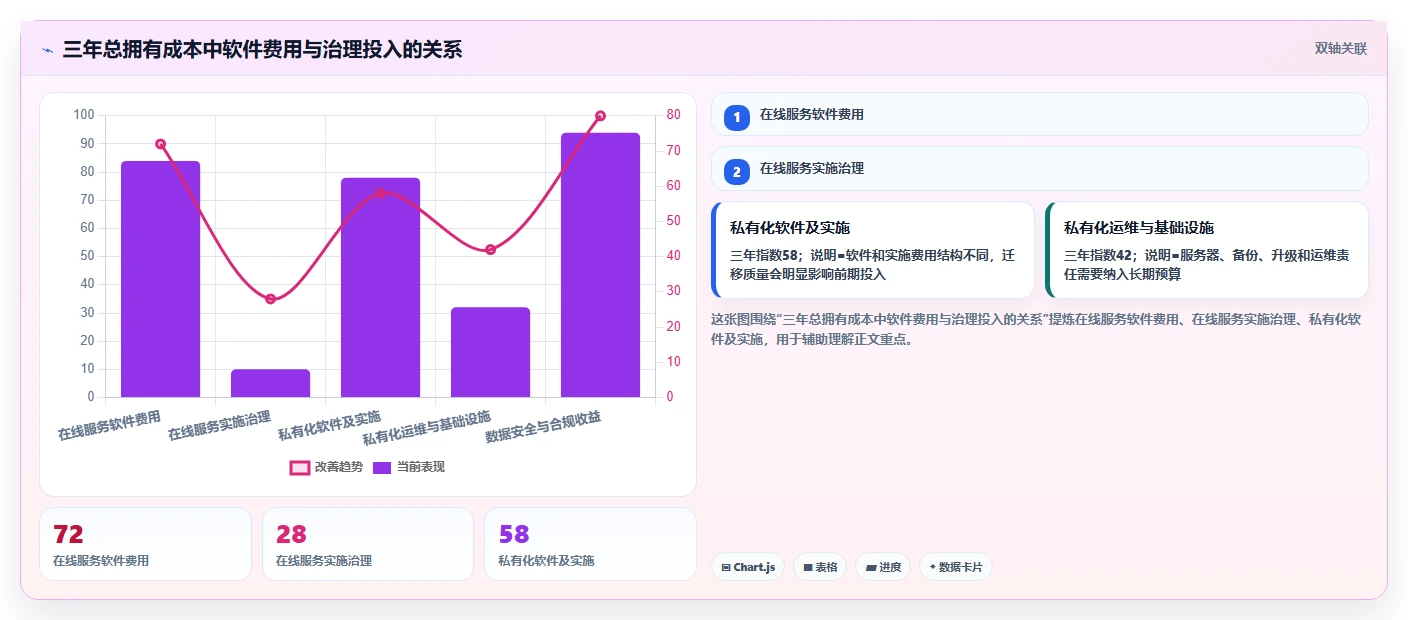Click the short 在线服务实施治理 bar
The image size is (1408, 620).
(x=270, y=383)
